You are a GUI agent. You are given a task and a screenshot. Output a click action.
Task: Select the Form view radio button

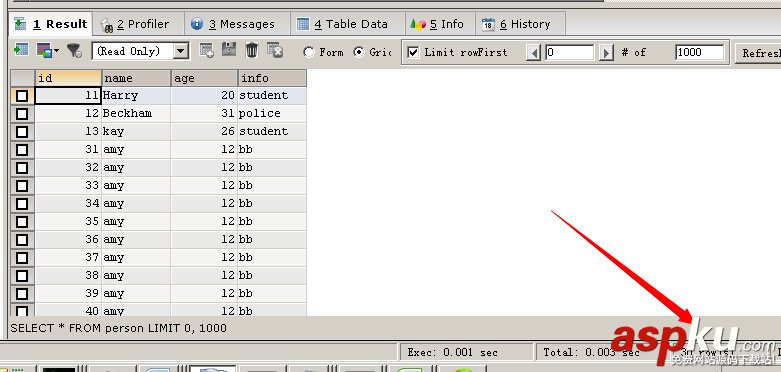(309, 52)
